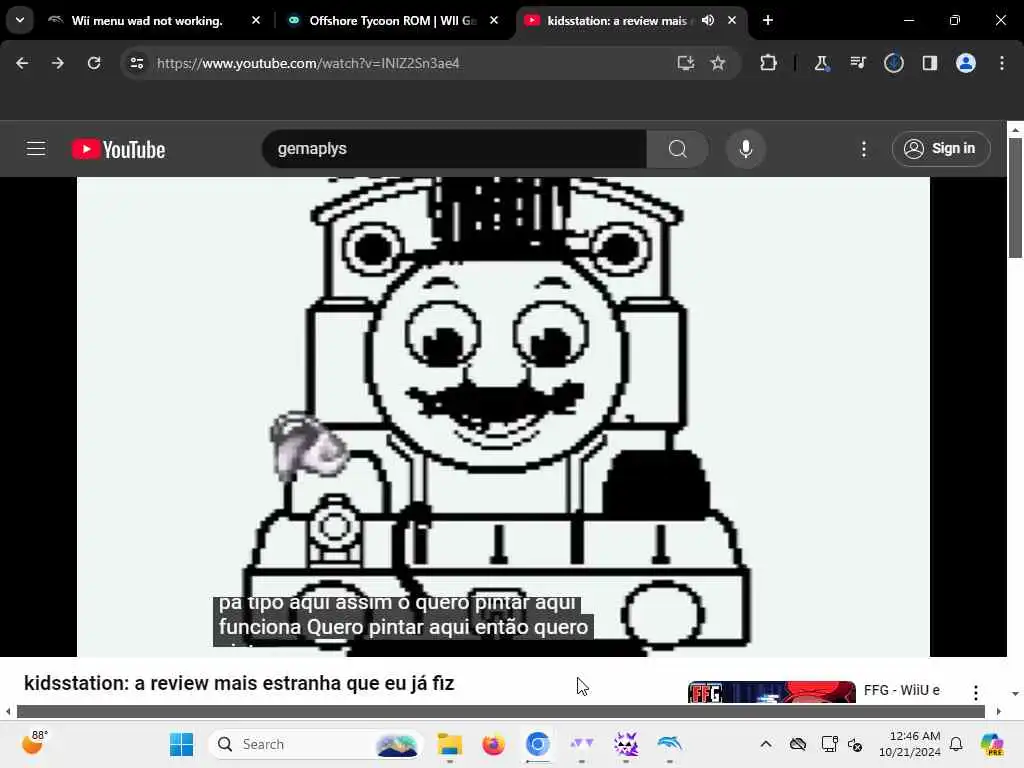Open options menu for FFG video

click(x=976, y=692)
